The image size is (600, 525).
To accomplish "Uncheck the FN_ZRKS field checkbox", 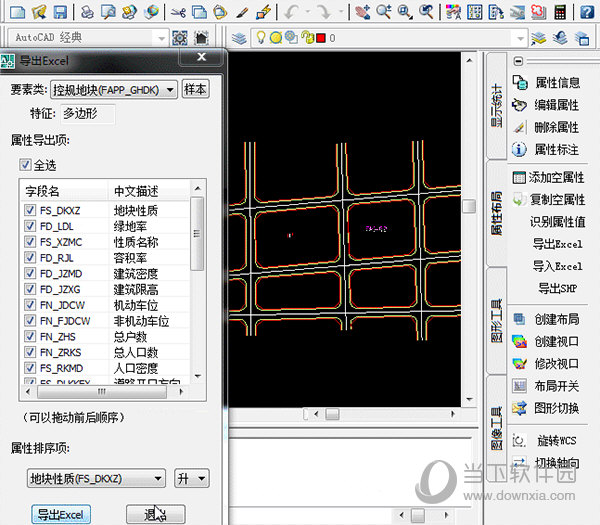I will (30, 352).
